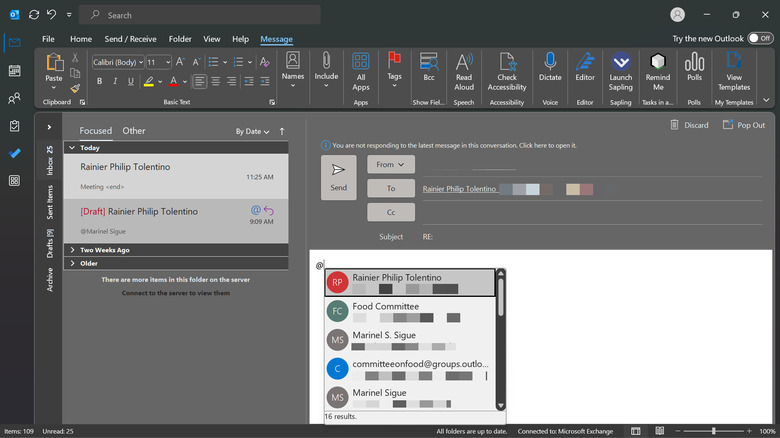Toggle Align Left paragraph alignment

coord(199,81)
